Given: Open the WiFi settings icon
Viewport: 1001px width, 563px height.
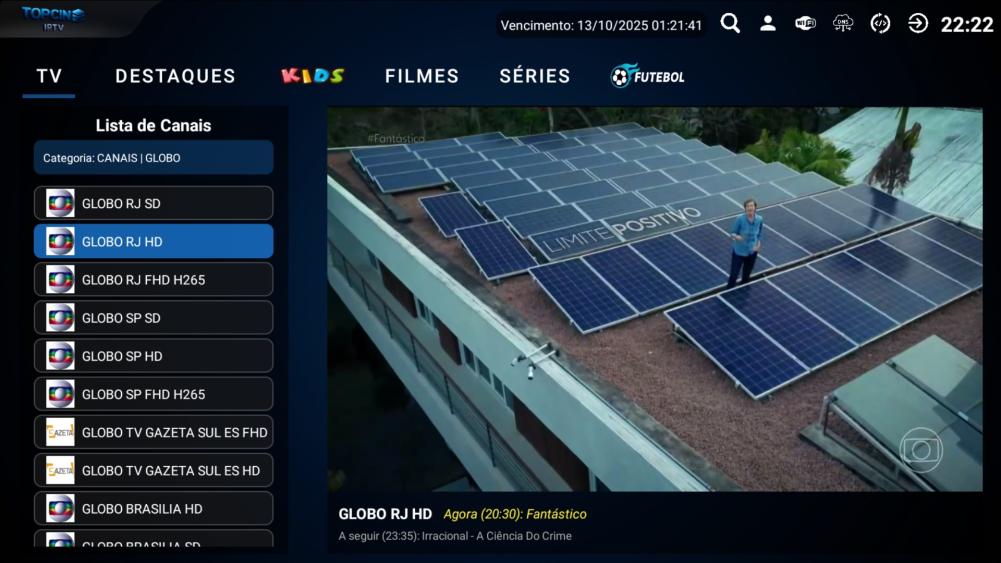Looking at the screenshot, I should click(805, 24).
